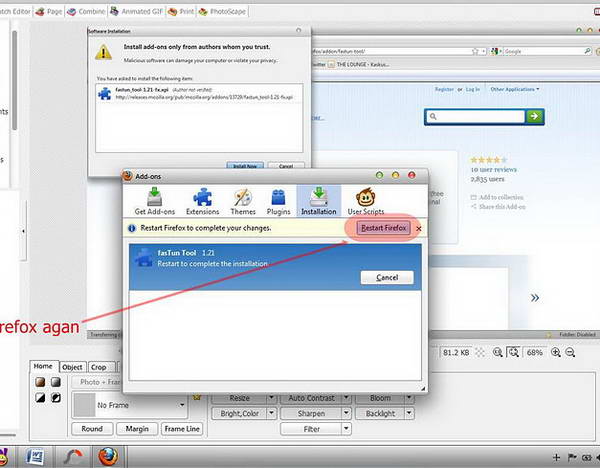Screen dimensions: 600x468
Task: Click the Round button
Action: pos(92,429)
